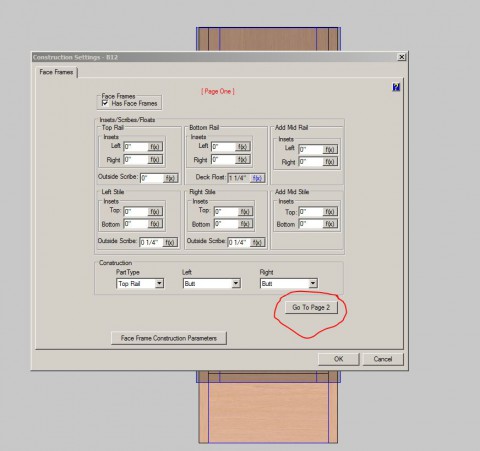
Task: Toggle the Has Face Frames checkbox
Action: 105,103
